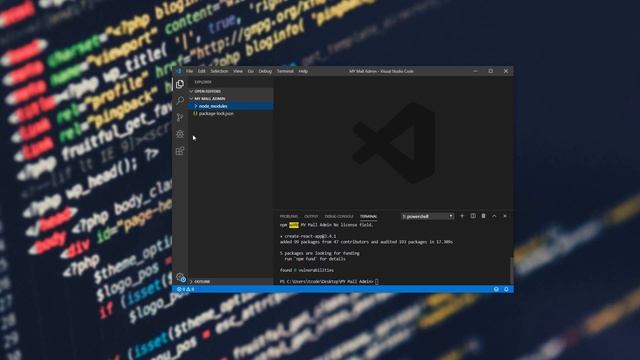
Task: Open the Edit menu
Action: tap(202, 71)
